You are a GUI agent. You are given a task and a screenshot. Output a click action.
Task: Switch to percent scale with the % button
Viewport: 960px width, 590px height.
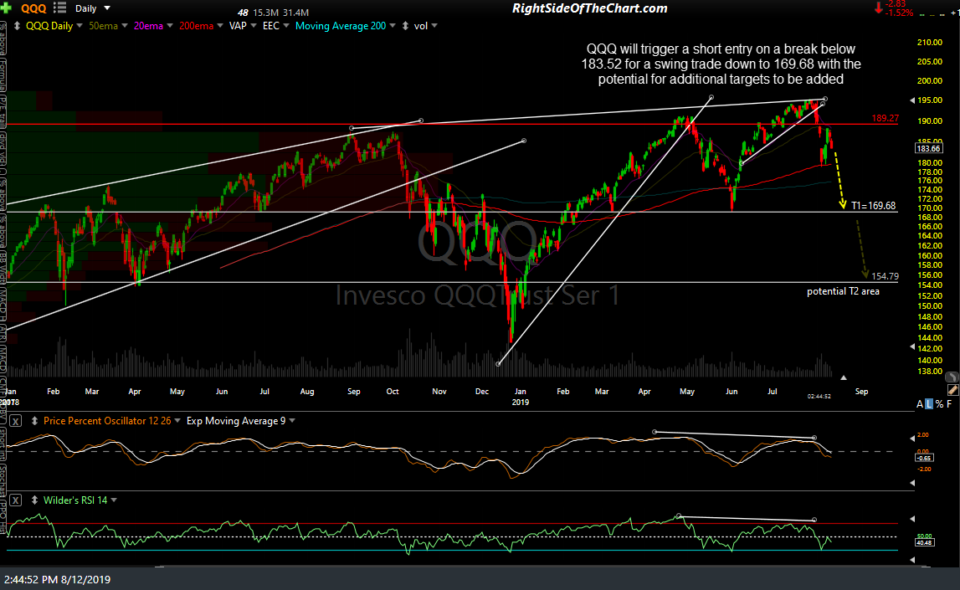pyautogui.click(x=938, y=404)
